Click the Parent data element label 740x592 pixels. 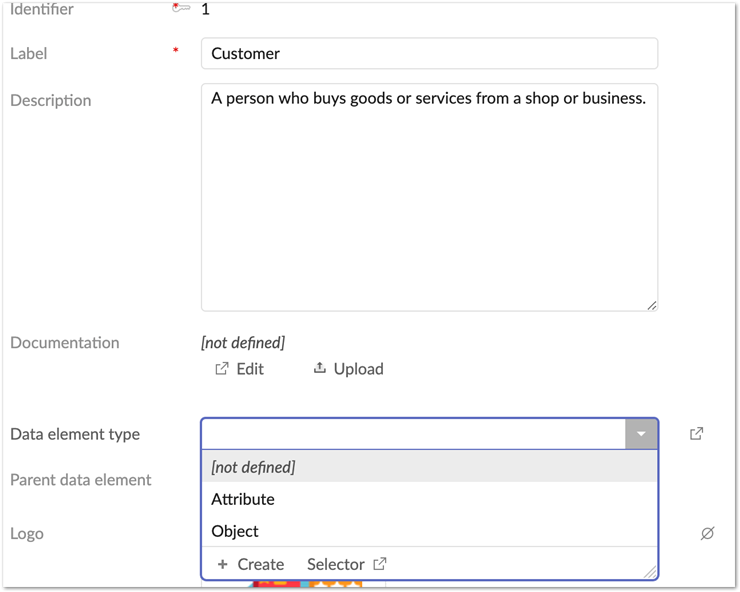[81, 480]
